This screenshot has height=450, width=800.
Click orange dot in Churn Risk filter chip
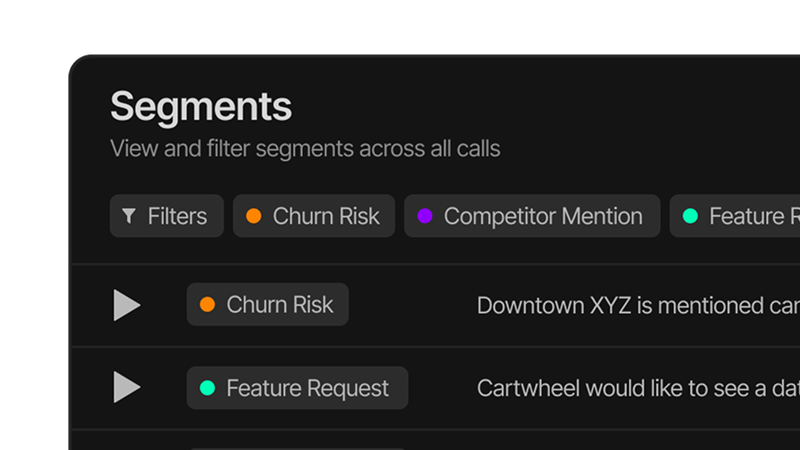tap(254, 216)
